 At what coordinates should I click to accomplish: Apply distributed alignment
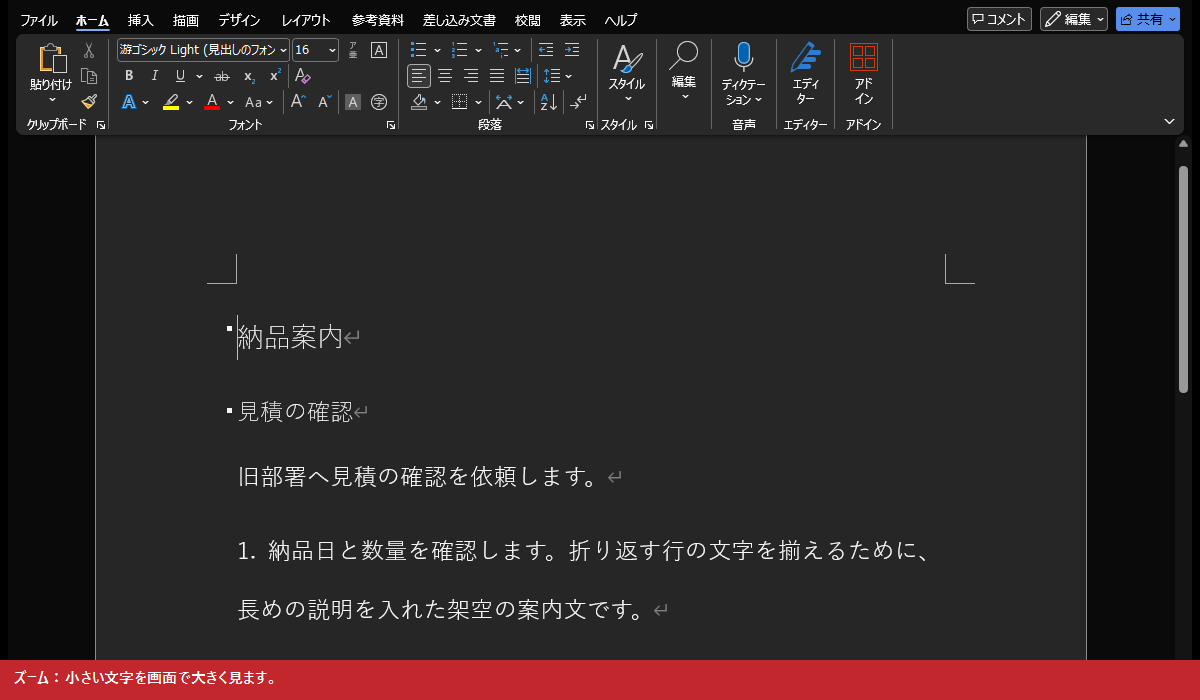[x=523, y=76]
